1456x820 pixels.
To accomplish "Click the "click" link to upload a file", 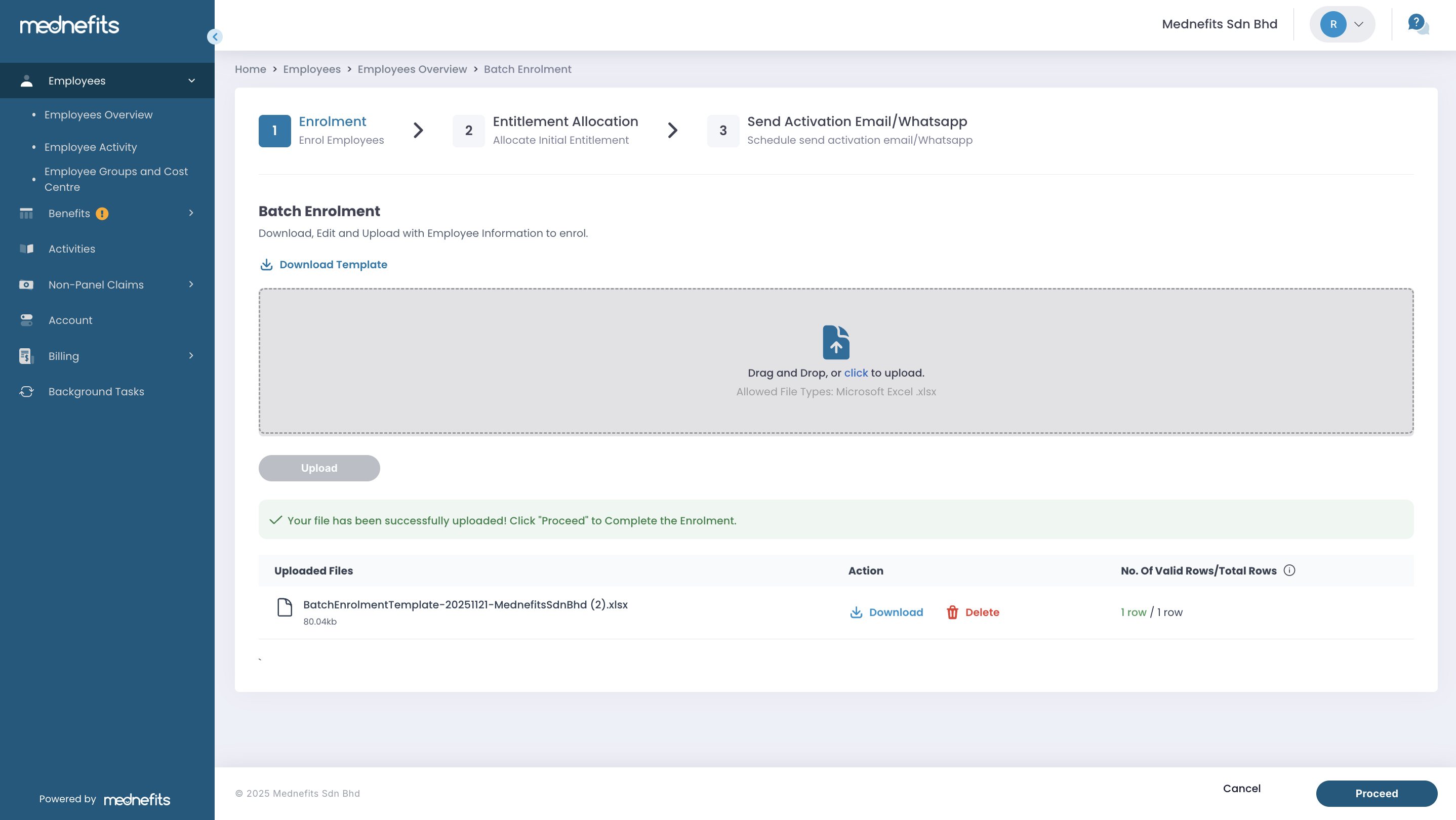I will click(856, 373).
